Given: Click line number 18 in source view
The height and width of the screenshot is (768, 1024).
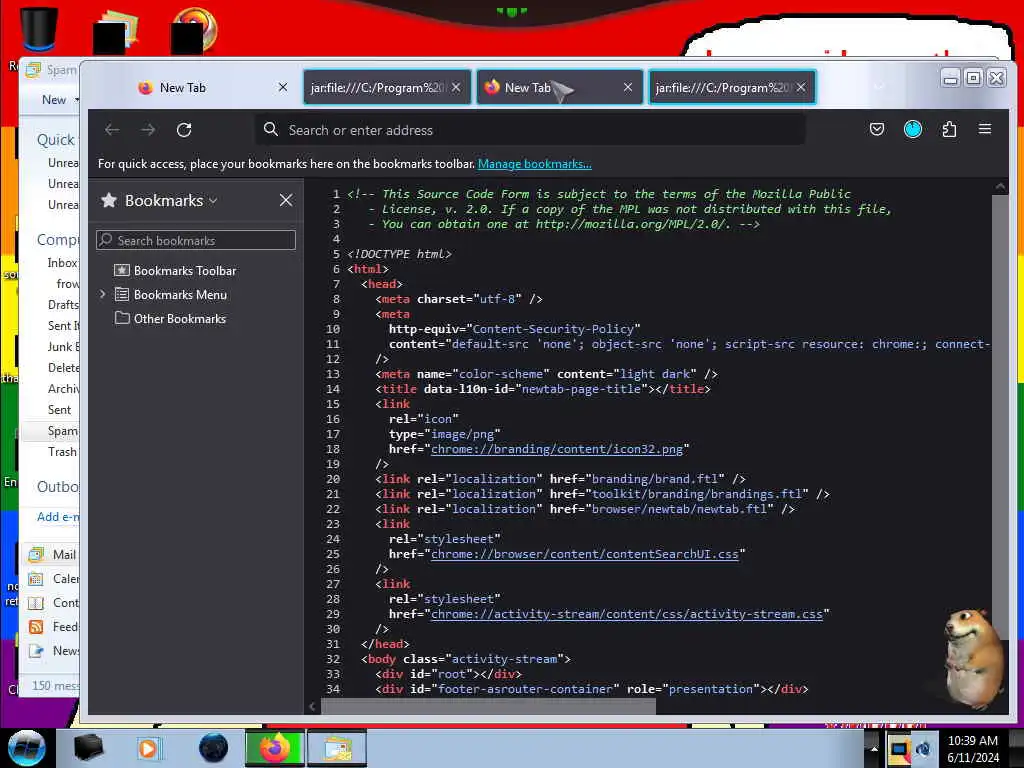Looking at the screenshot, I should [x=332, y=449].
